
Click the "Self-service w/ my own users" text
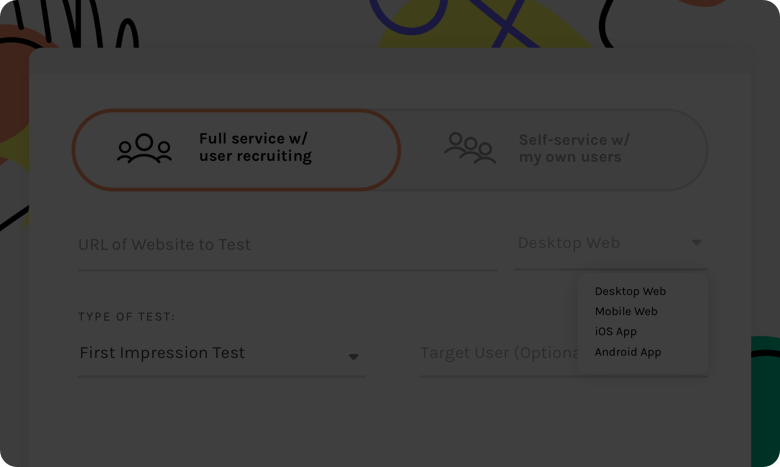click(574, 148)
